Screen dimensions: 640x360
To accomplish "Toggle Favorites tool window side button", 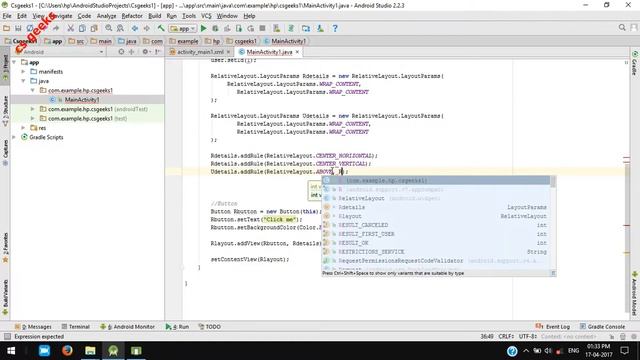I will click(5, 247).
